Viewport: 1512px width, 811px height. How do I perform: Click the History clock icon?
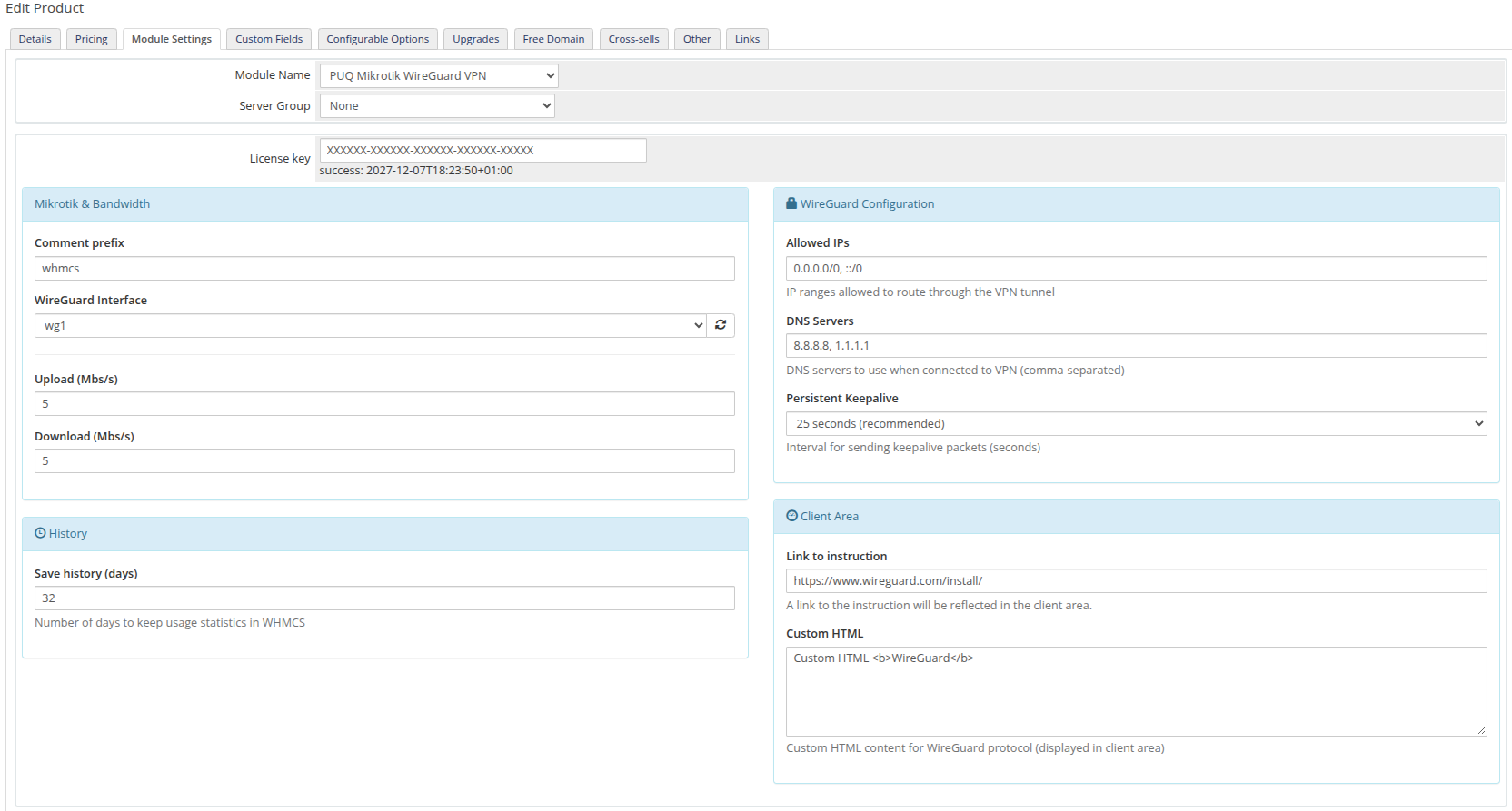40,533
